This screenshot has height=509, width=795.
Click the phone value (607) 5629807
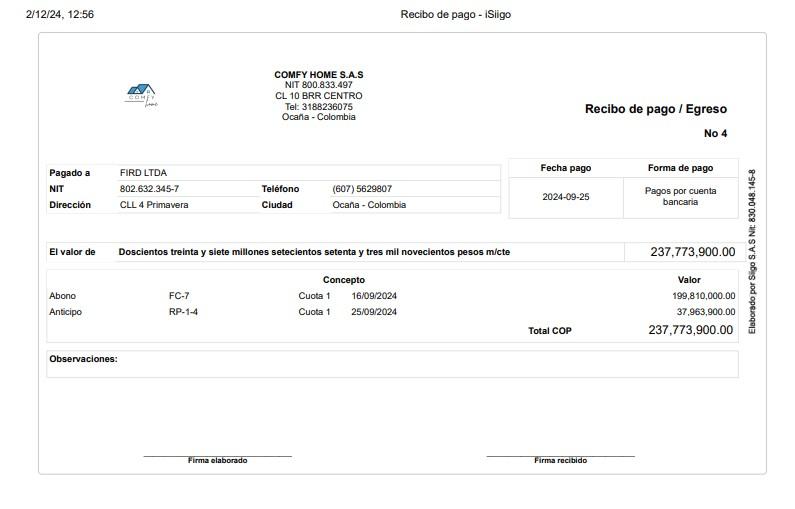pyautogui.click(x=362, y=189)
